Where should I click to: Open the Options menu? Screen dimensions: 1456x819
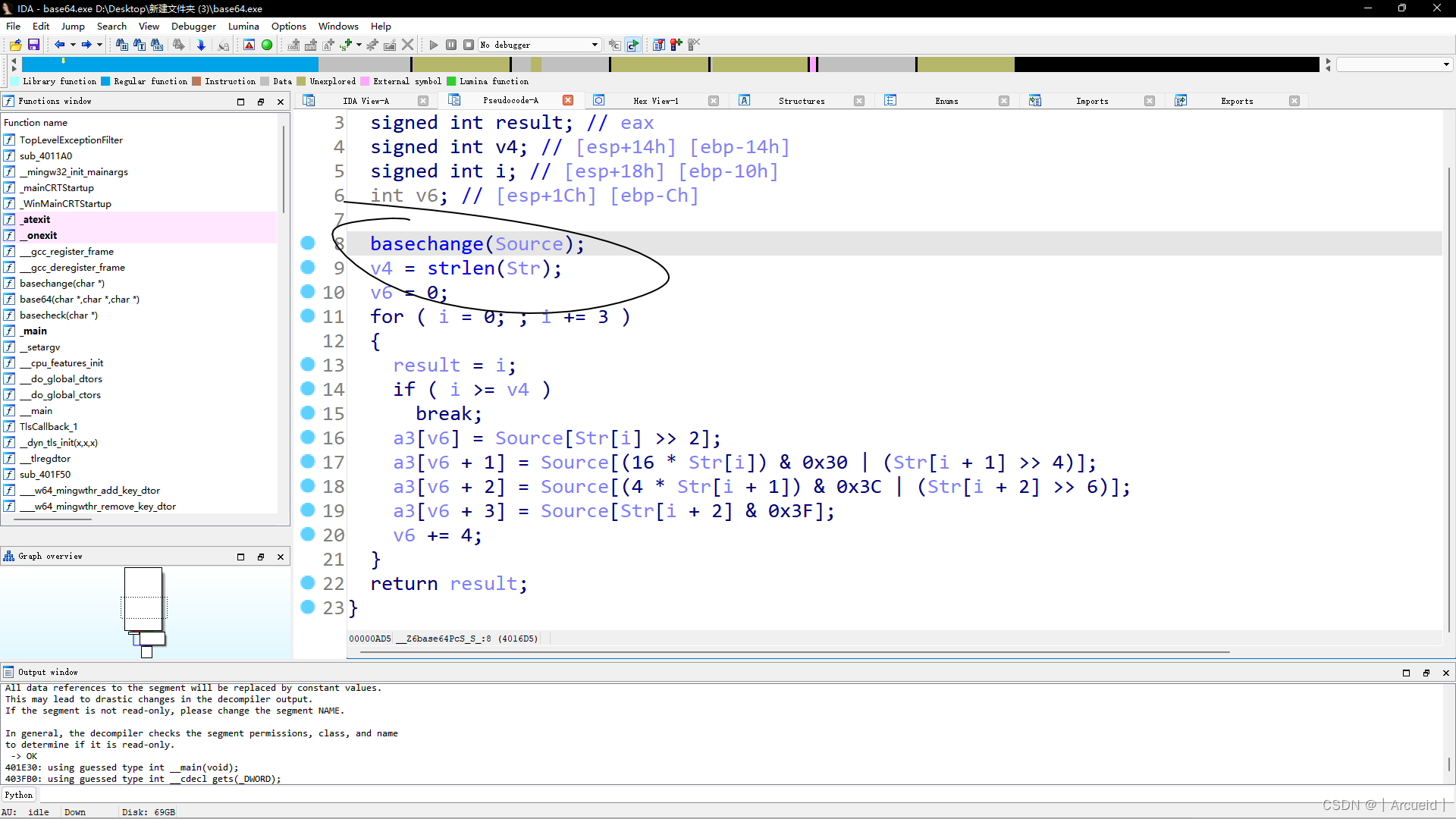pos(289,26)
